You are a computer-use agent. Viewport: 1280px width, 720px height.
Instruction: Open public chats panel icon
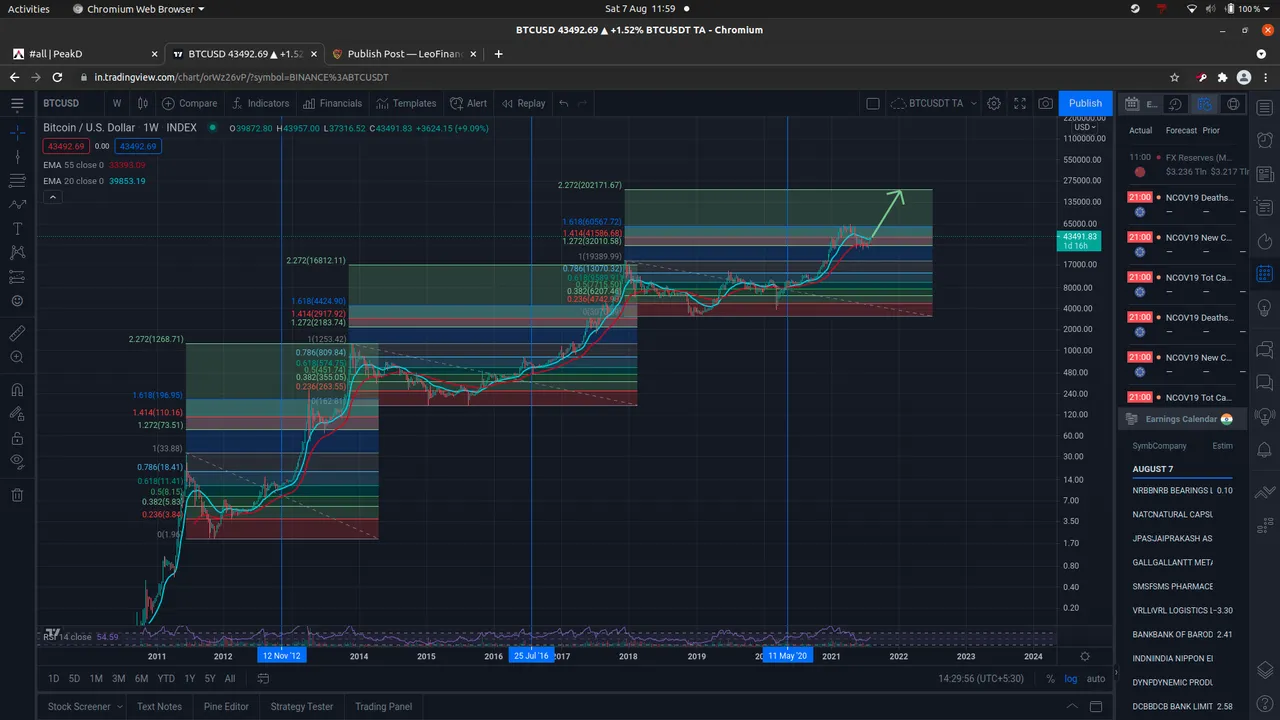(1264, 350)
